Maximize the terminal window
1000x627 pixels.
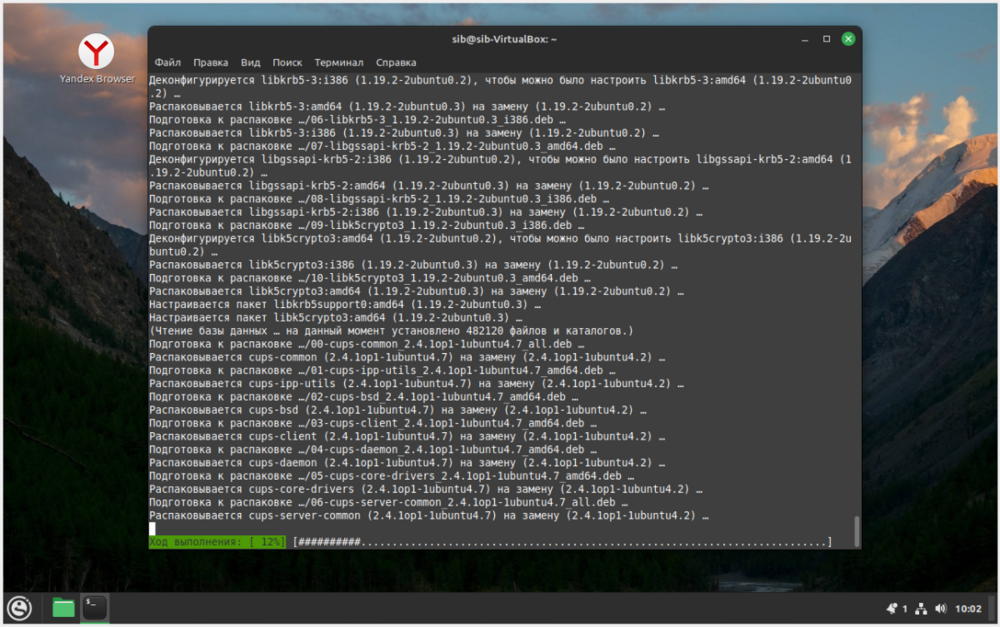(827, 39)
